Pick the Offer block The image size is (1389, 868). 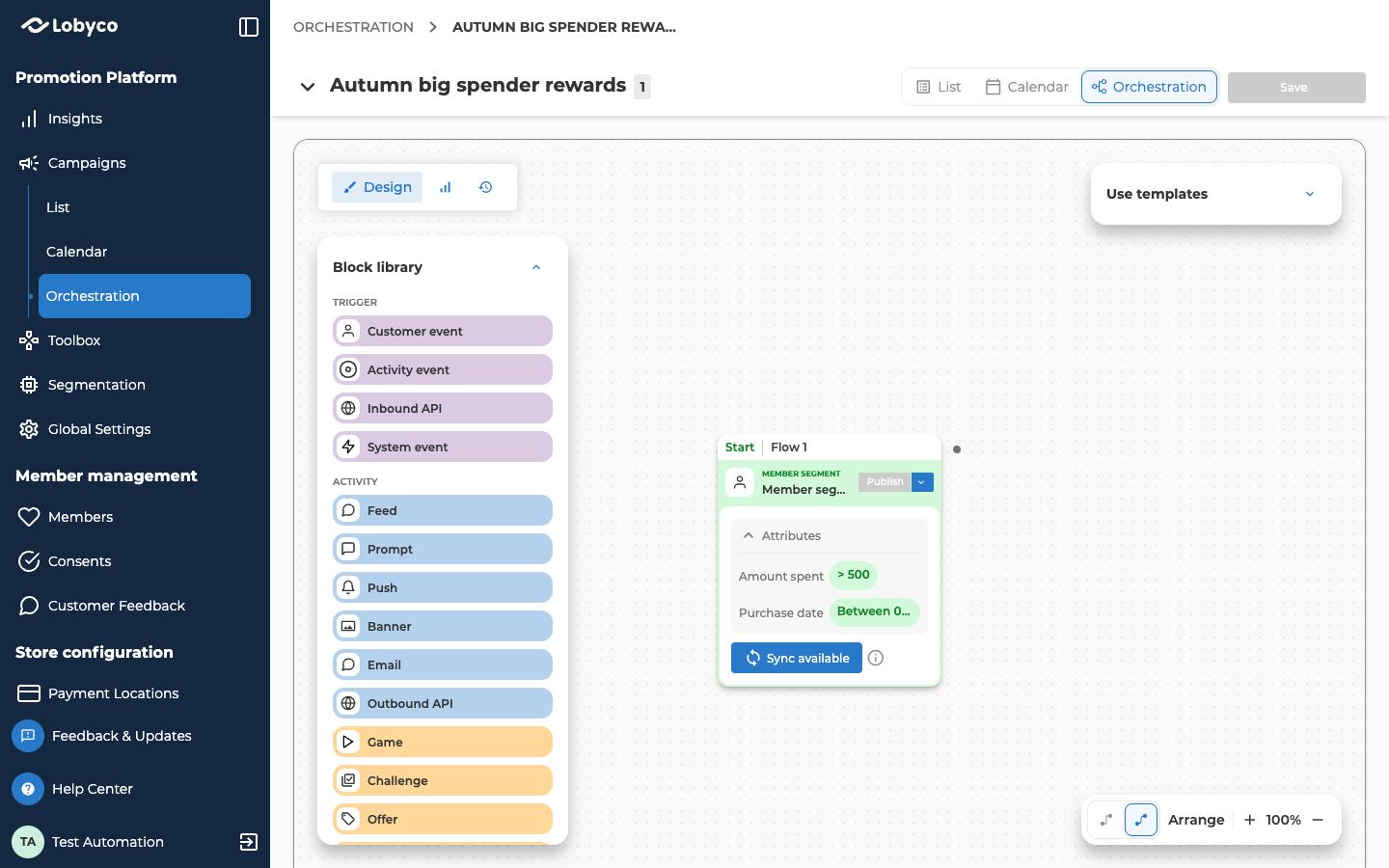pos(443,819)
